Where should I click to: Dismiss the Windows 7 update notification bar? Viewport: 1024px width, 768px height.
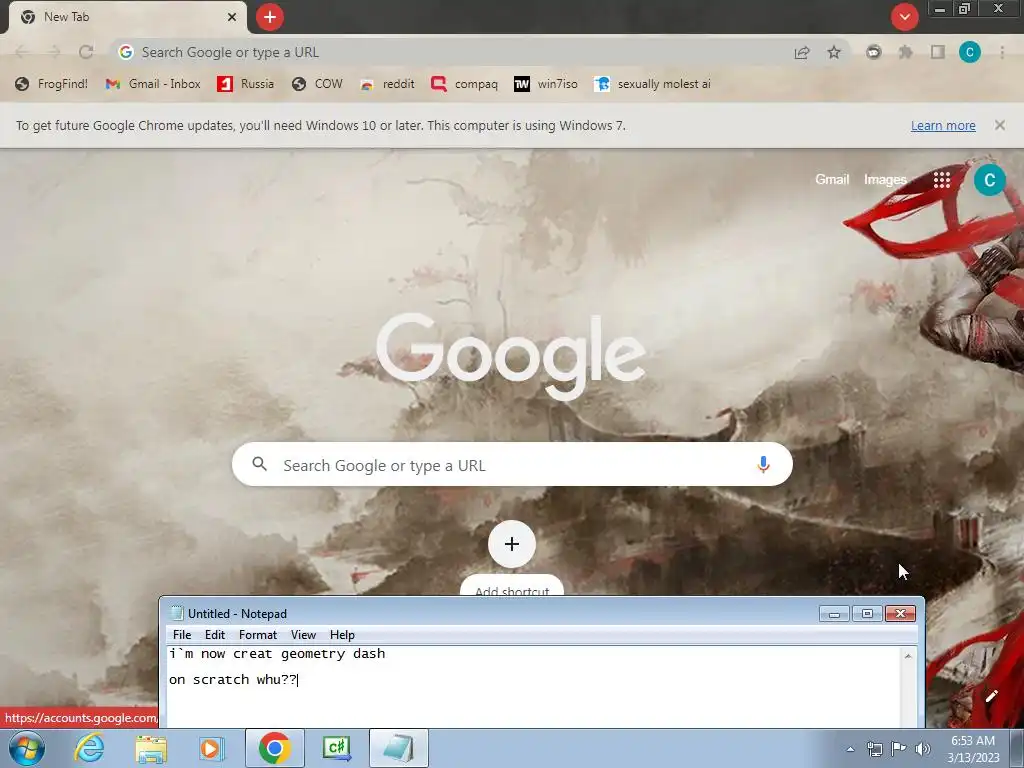[1000, 125]
